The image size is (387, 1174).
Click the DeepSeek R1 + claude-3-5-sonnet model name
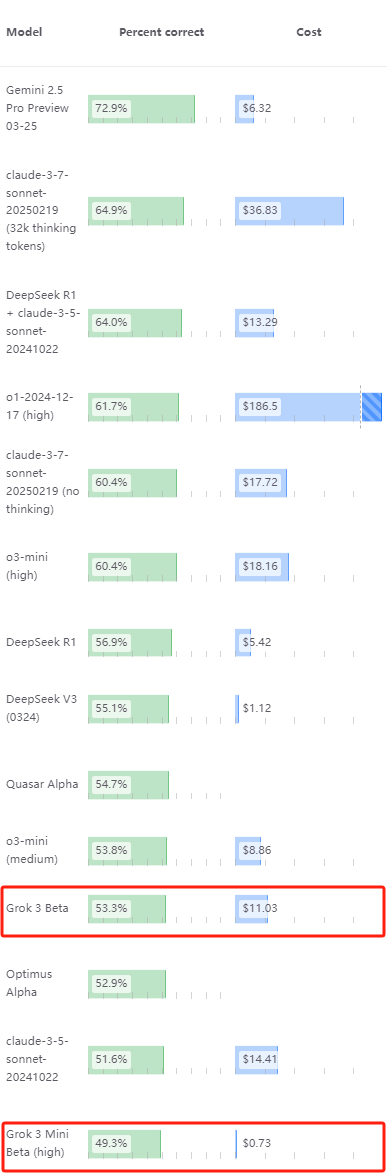39,322
